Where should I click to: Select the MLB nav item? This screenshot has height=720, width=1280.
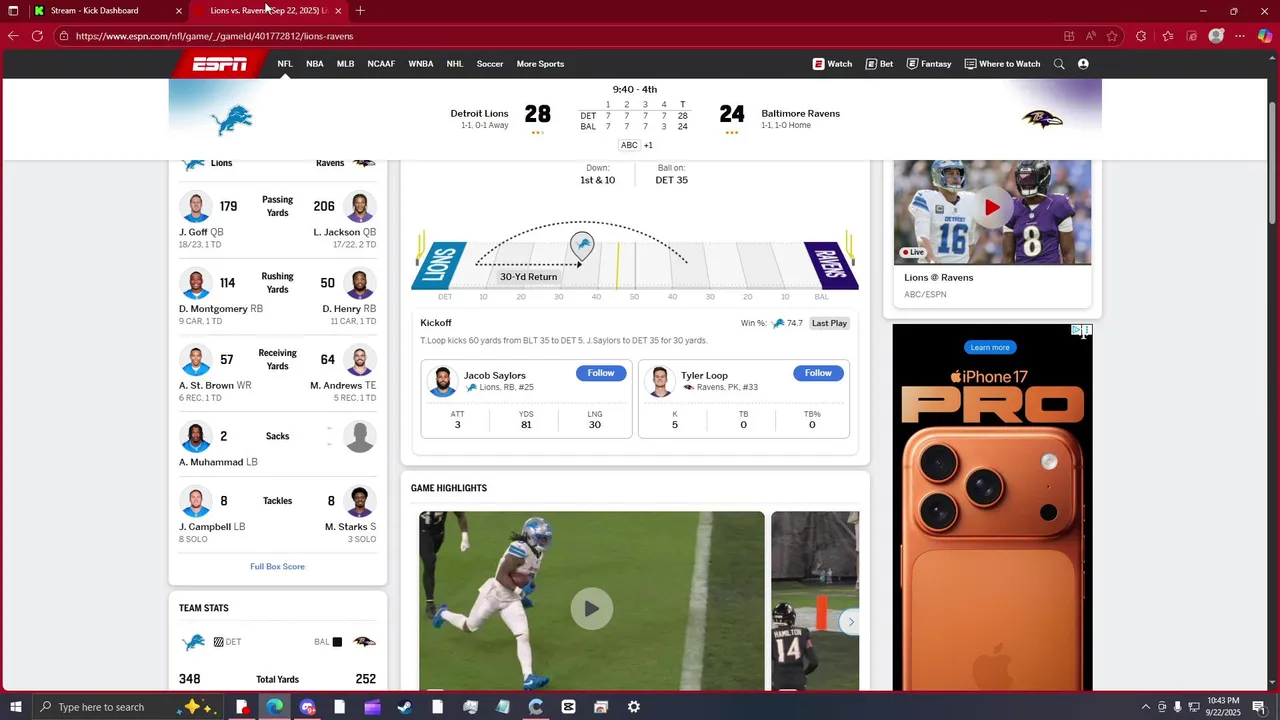(346, 64)
